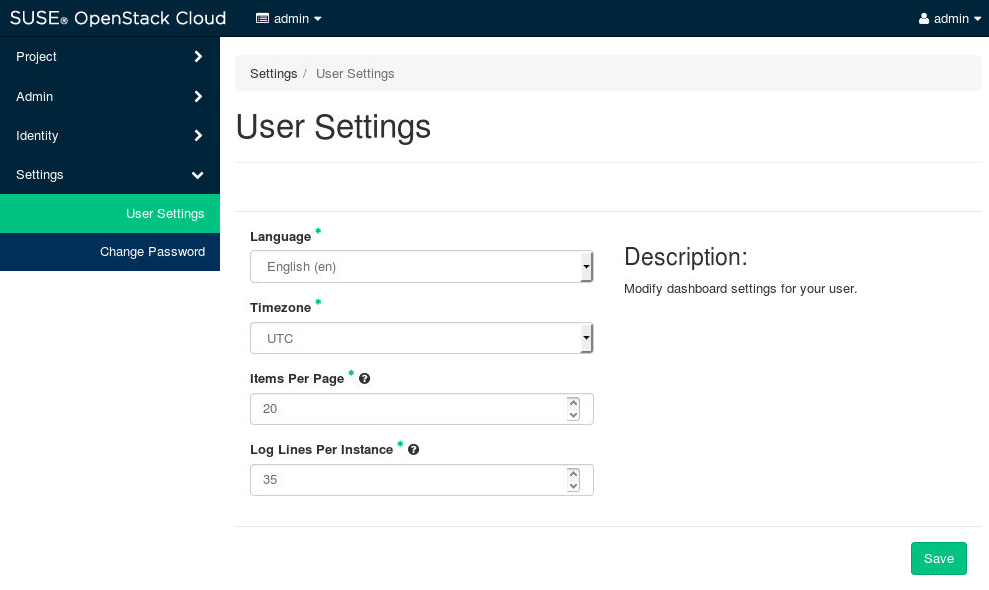Decrease Items Per Page with down arrow
Screen dimensions: 989x590
click(573, 415)
